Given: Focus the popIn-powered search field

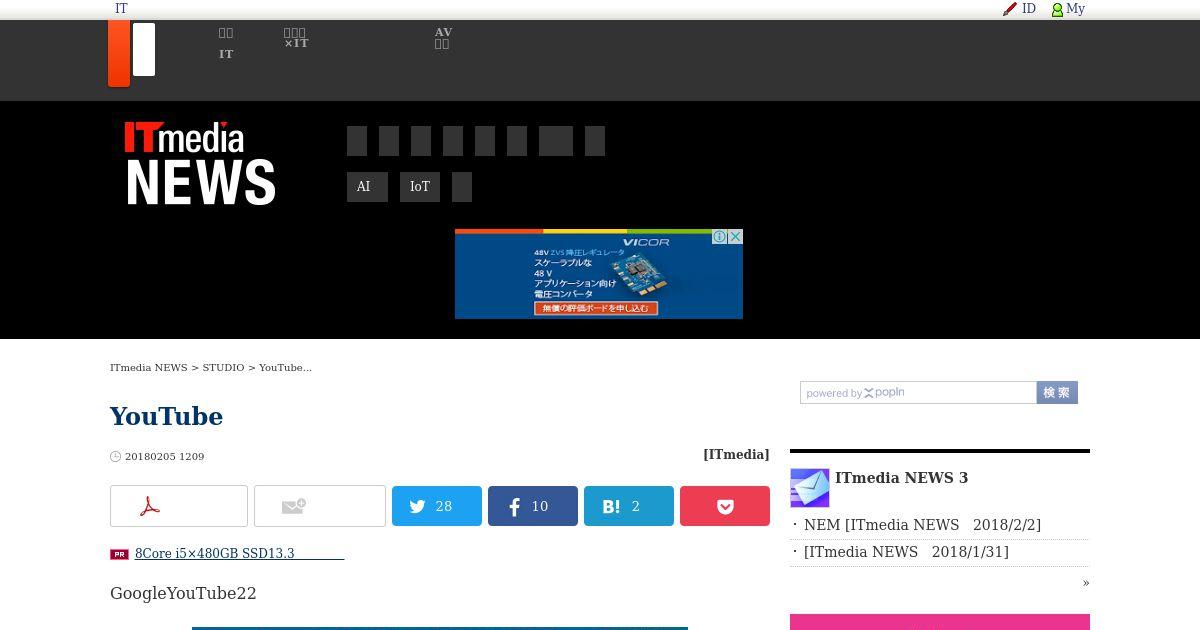Looking at the screenshot, I should pos(918,393).
